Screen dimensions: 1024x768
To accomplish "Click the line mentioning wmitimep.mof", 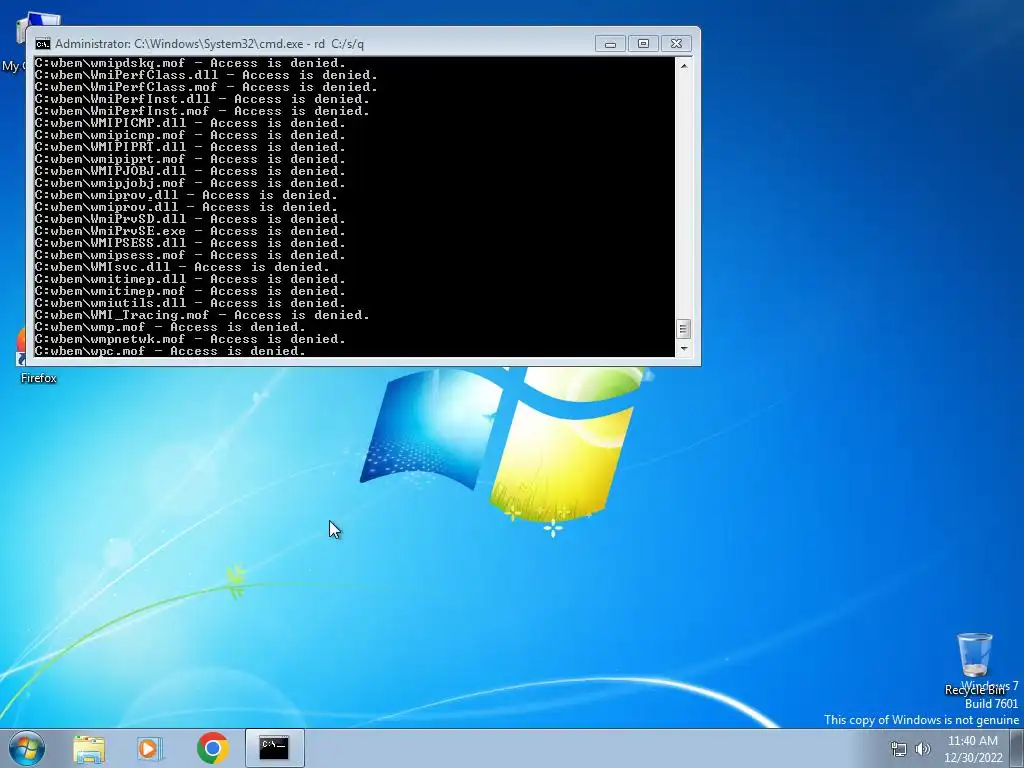I will [190, 291].
